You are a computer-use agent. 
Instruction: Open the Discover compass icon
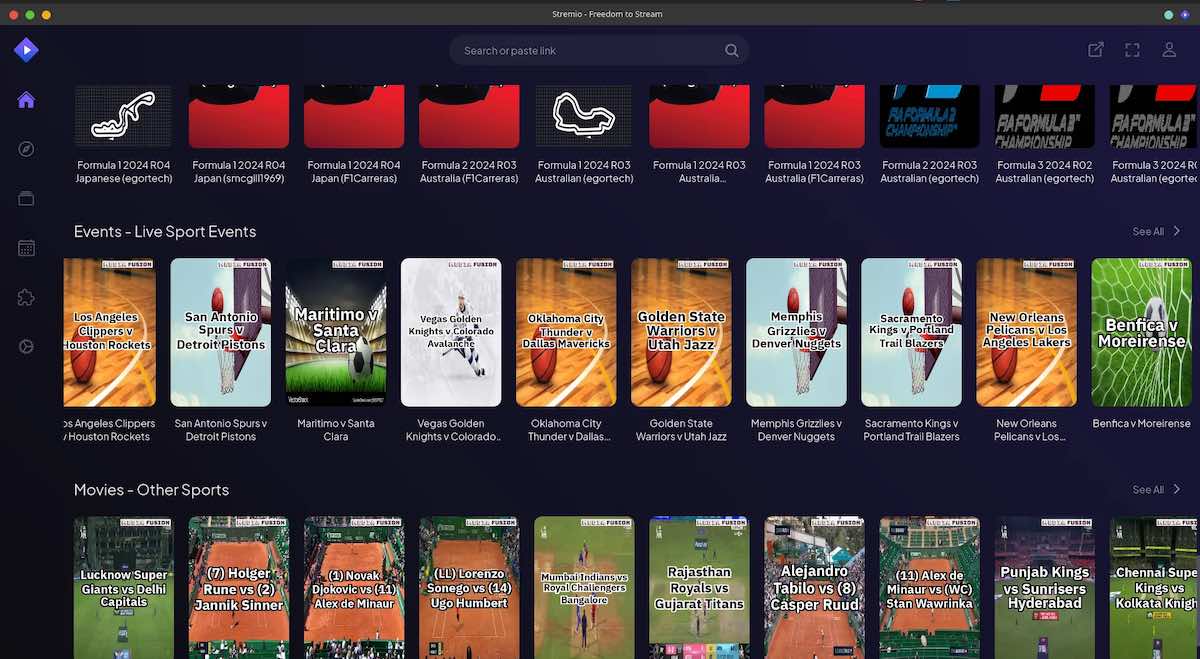click(26, 149)
